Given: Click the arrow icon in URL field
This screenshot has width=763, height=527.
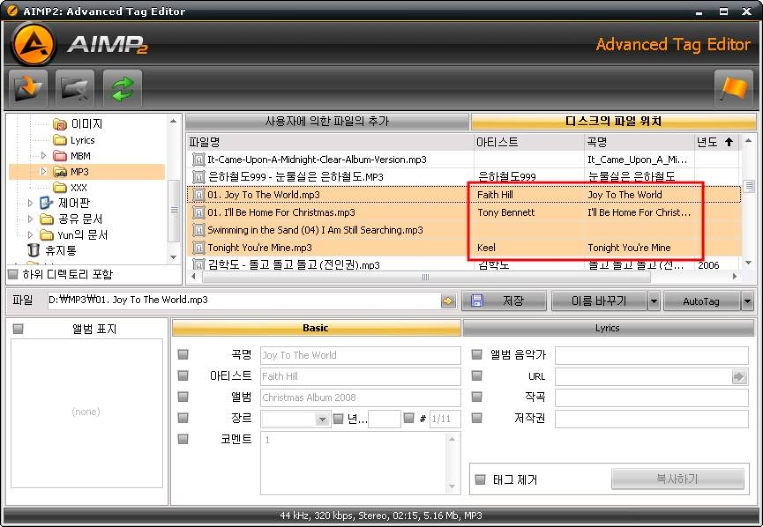Looking at the screenshot, I should point(739,377).
